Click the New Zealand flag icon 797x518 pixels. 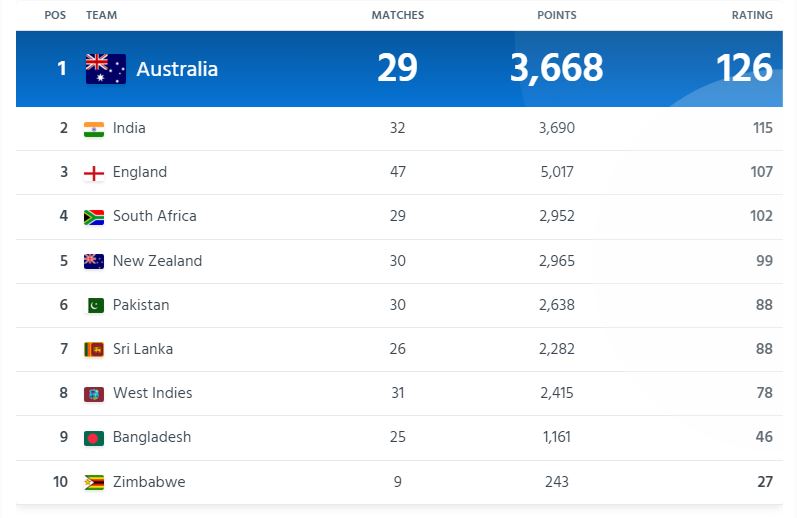point(94,261)
